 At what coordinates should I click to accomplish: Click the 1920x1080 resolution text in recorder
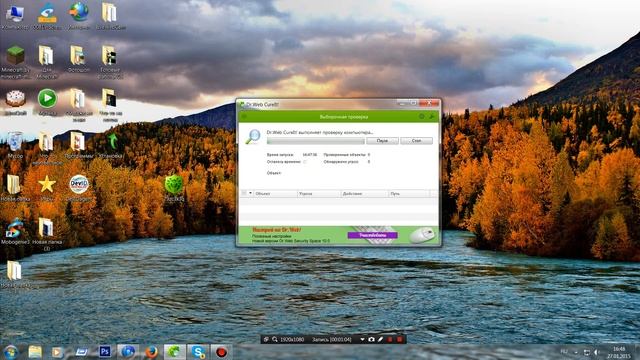click(x=292, y=339)
